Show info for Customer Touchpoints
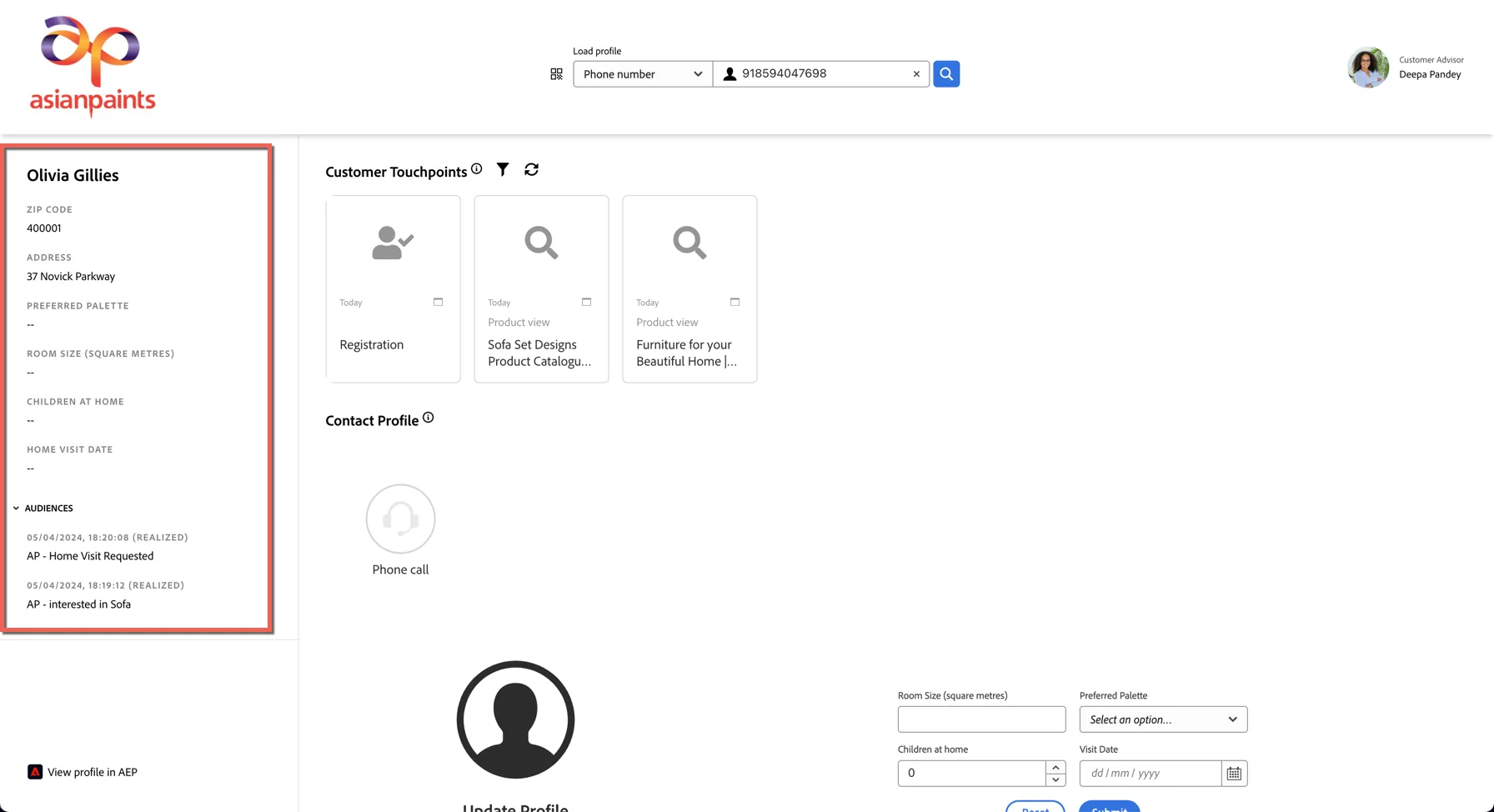The image size is (1494, 812). click(476, 168)
